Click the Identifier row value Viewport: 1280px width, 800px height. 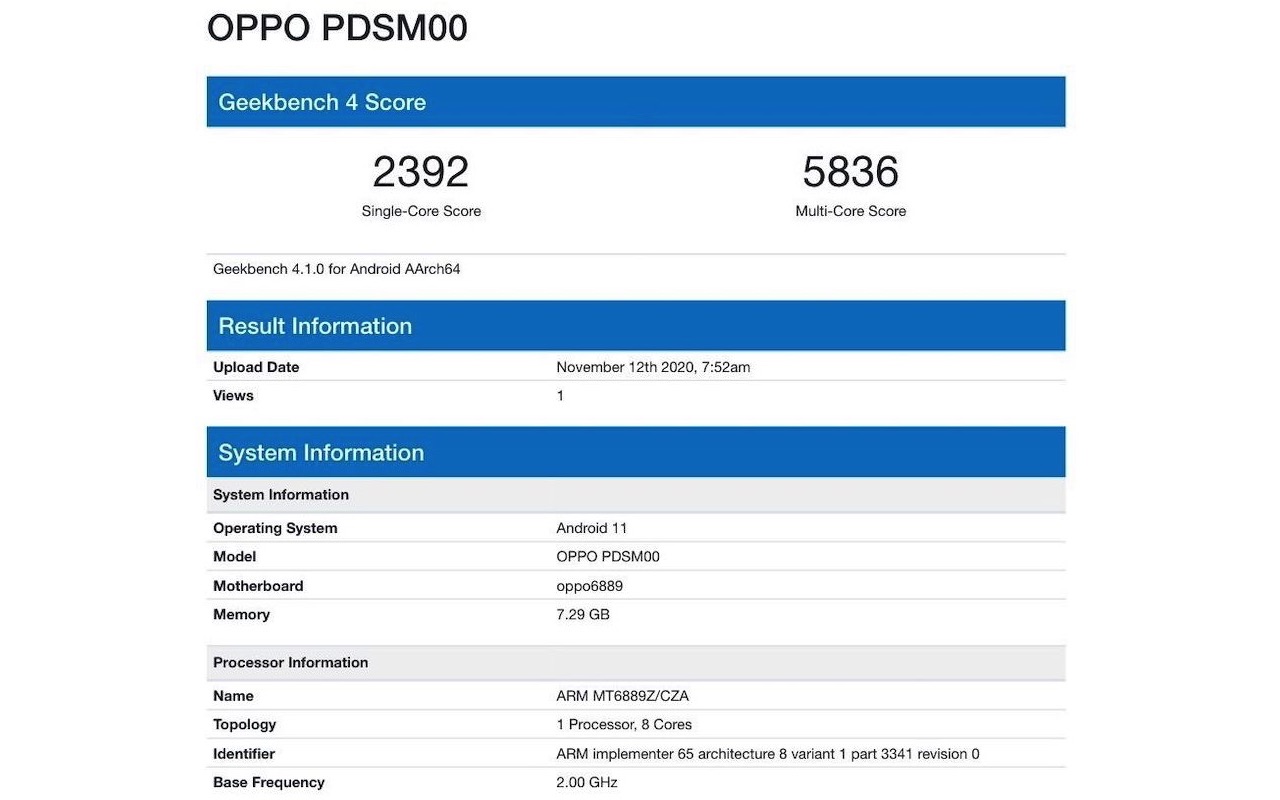coord(767,753)
